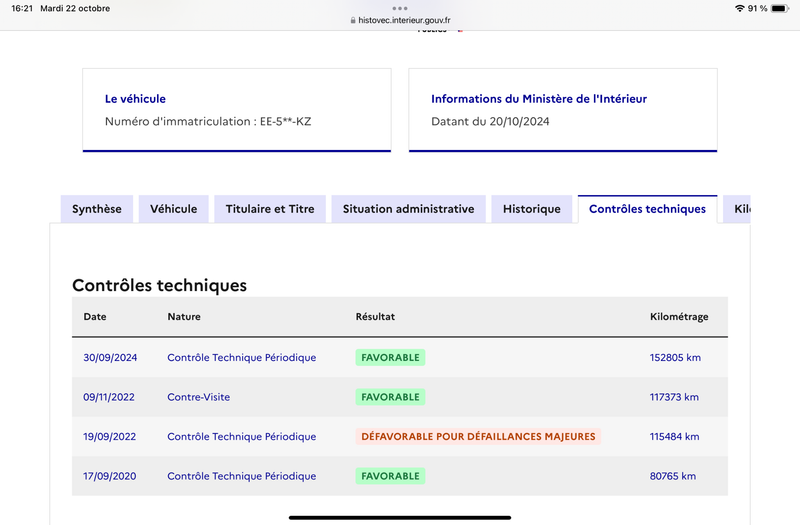The width and height of the screenshot is (800, 525).
Task: Tap the 16:21 clock in status bar
Action: coord(22,8)
